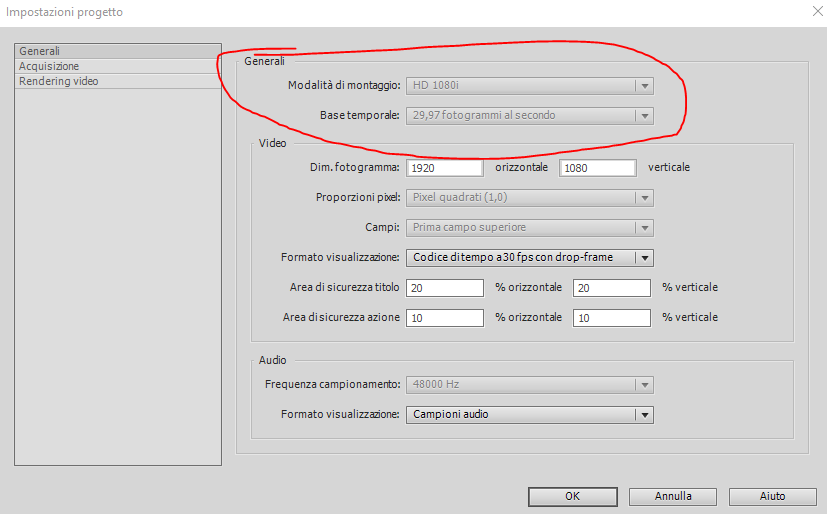Click the vertical frame size field 1080
This screenshot has height=514, width=827.
[598, 168]
